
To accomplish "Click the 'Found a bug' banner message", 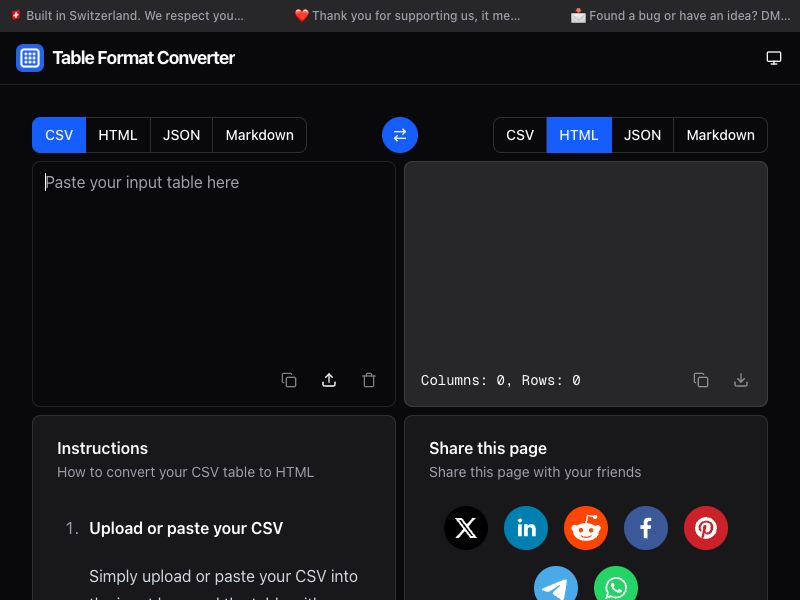I will [678, 16].
